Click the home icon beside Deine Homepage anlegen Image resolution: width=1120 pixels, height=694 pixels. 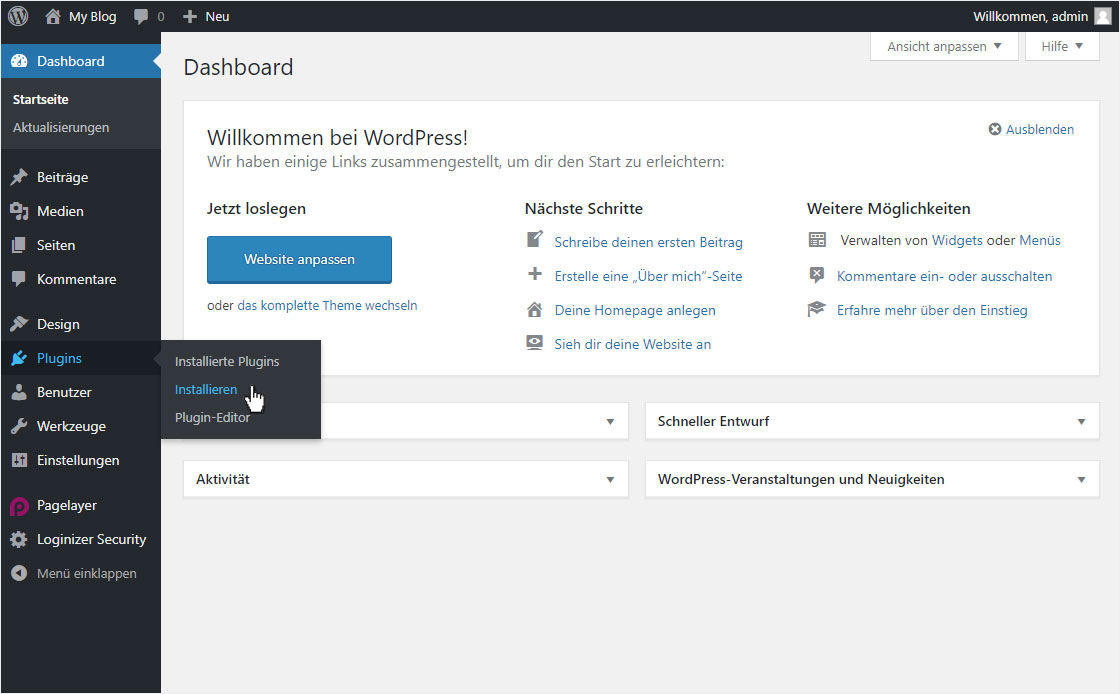(x=534, y=309)
